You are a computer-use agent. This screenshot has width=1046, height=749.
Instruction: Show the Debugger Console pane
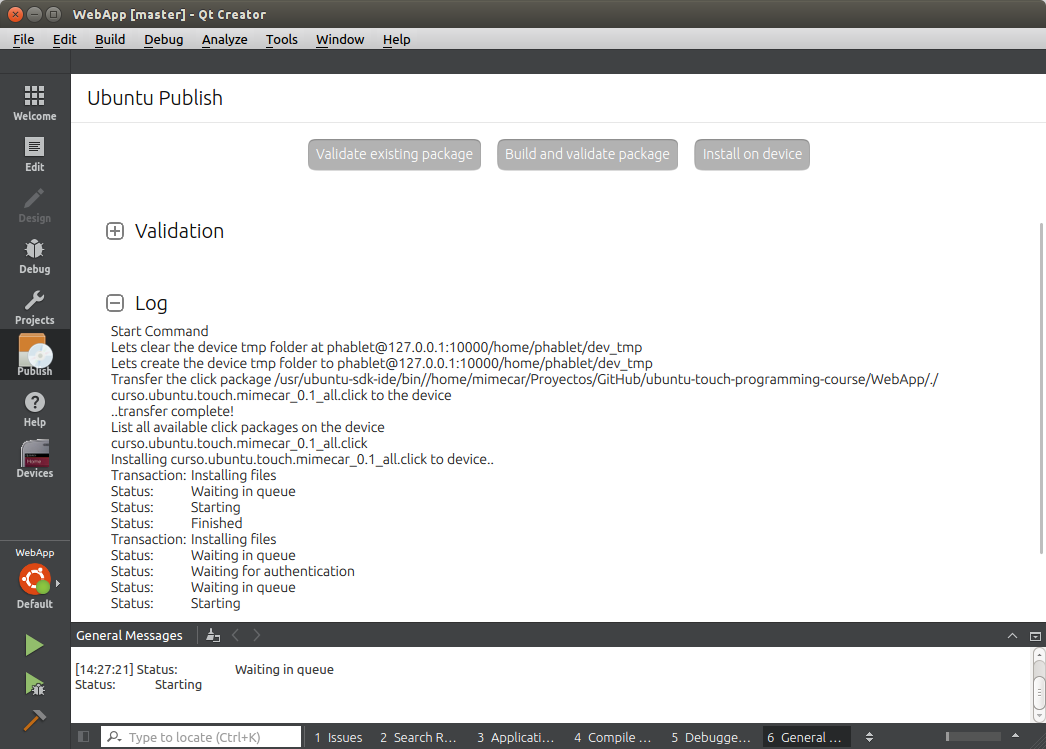click(710, 737)
